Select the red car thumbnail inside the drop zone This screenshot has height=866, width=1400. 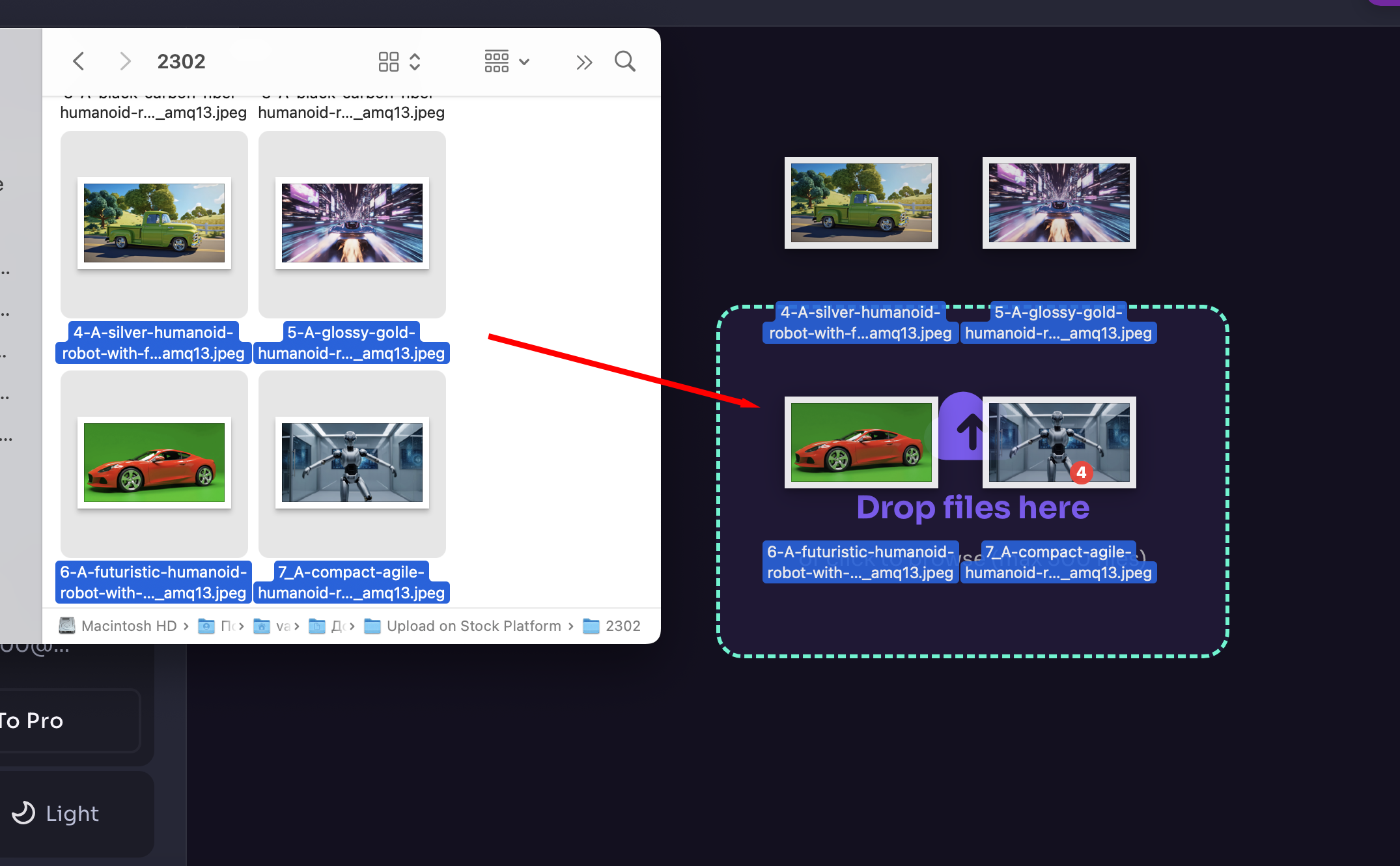tap(861, 442)
